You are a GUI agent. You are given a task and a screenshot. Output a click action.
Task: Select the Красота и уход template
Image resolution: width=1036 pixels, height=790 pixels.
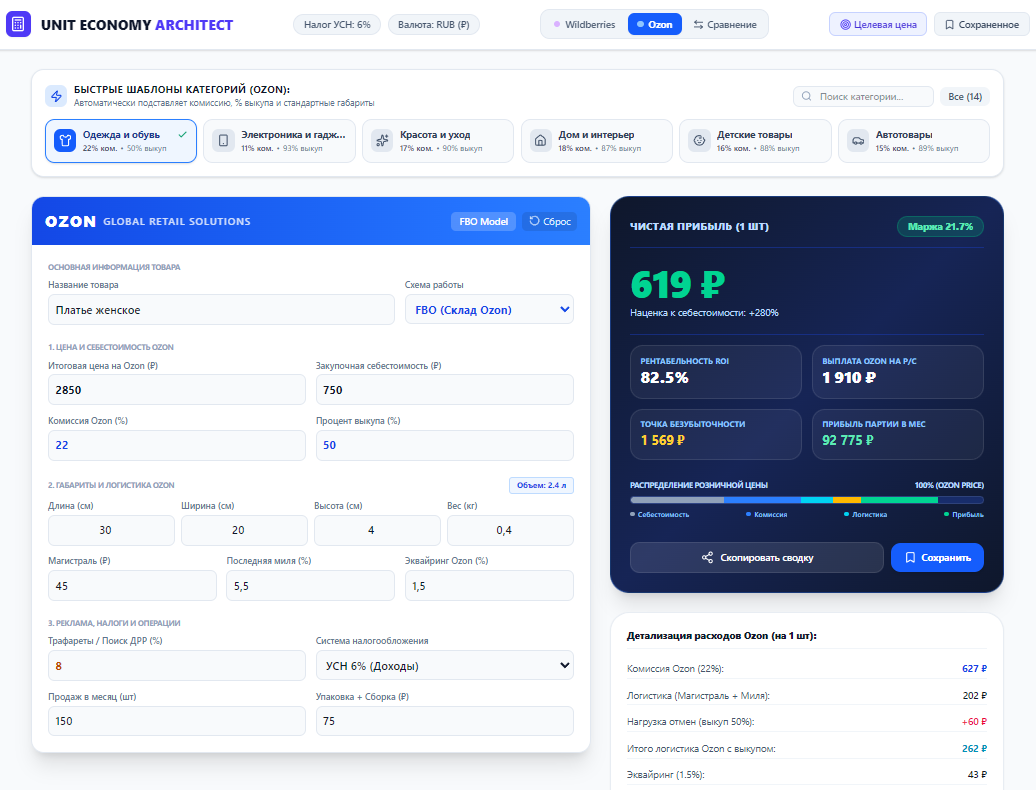tap(438, 141)
